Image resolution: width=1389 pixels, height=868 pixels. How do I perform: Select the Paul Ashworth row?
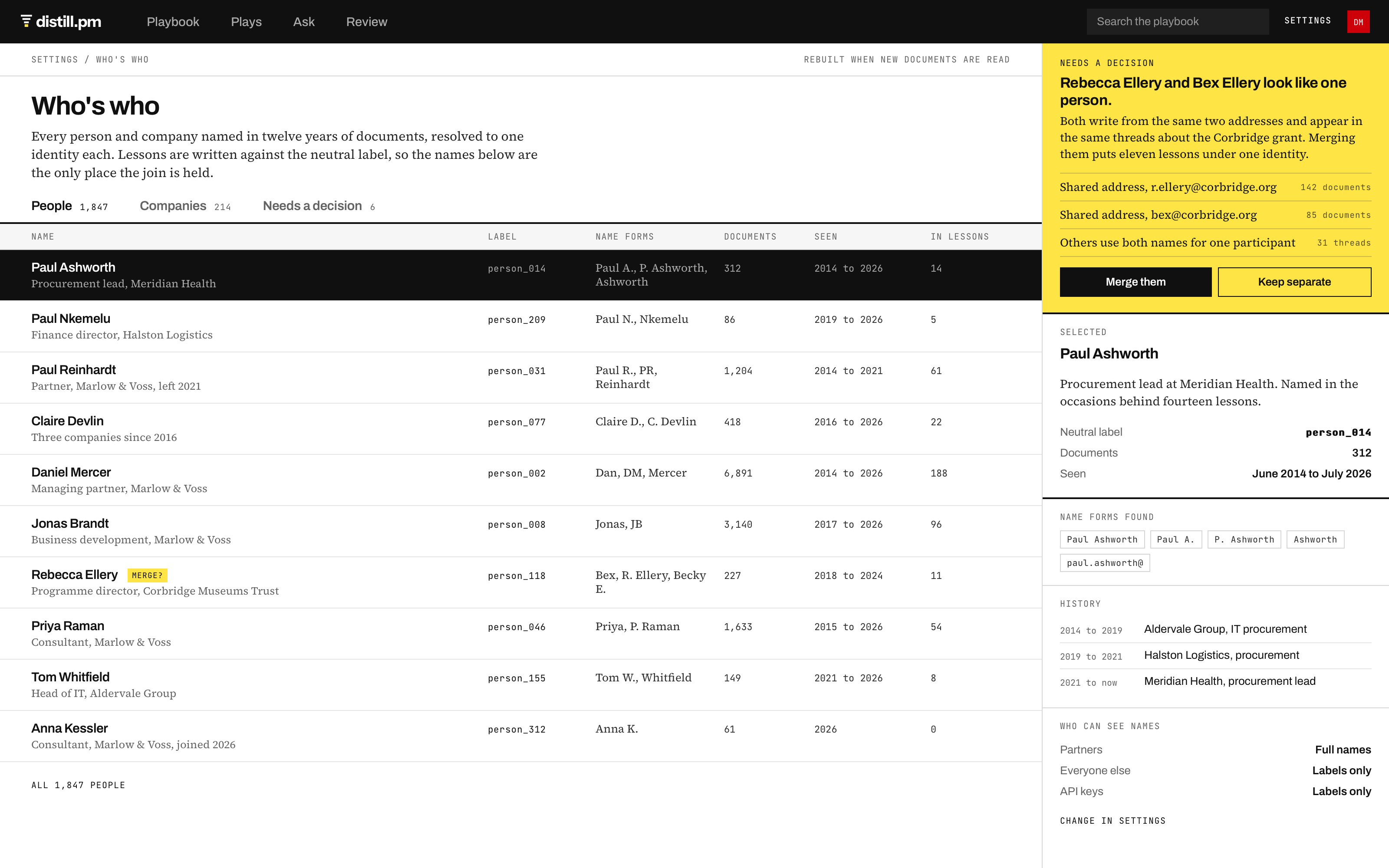tap(520, 275)
